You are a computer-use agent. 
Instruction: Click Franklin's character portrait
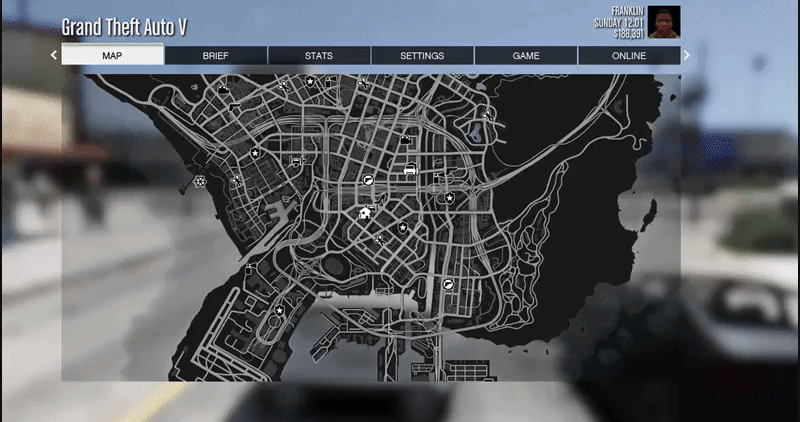click(664, 22)
